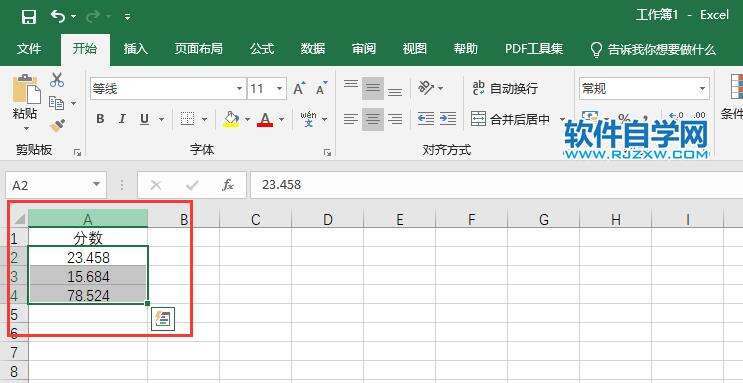Switch to the 数据 ribbon tab

(313, 49)
